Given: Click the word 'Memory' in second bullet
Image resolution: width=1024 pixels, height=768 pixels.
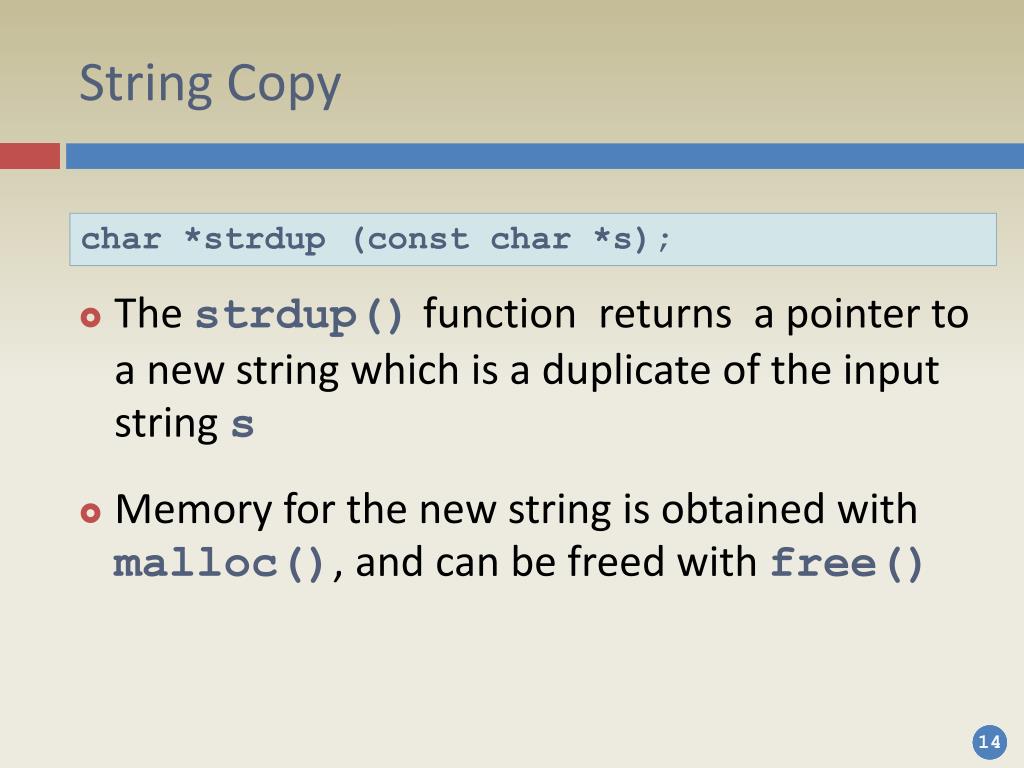Looking at the screenshot, I should click(193, 509).
